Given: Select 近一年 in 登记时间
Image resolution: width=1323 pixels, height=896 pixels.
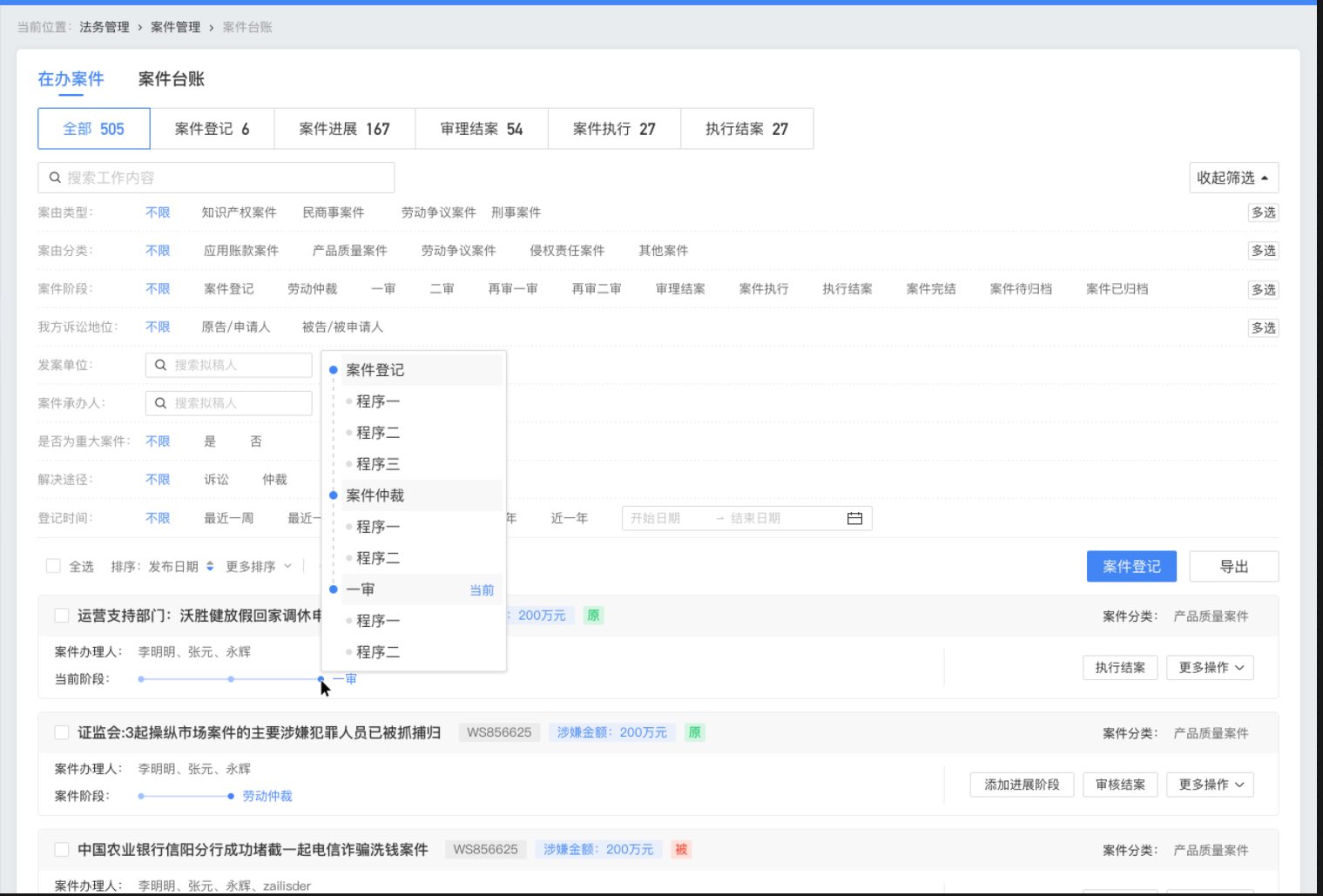Looking at the screenshot, I should (x=569, y=518).
